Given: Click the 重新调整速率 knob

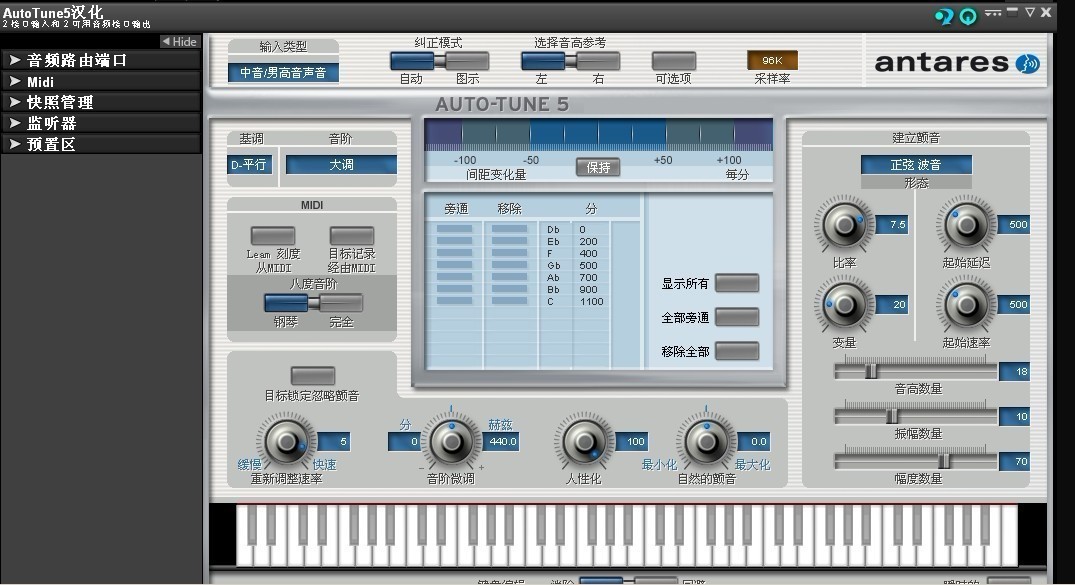Looking at the screenshot, I should (x=285, y=440).
